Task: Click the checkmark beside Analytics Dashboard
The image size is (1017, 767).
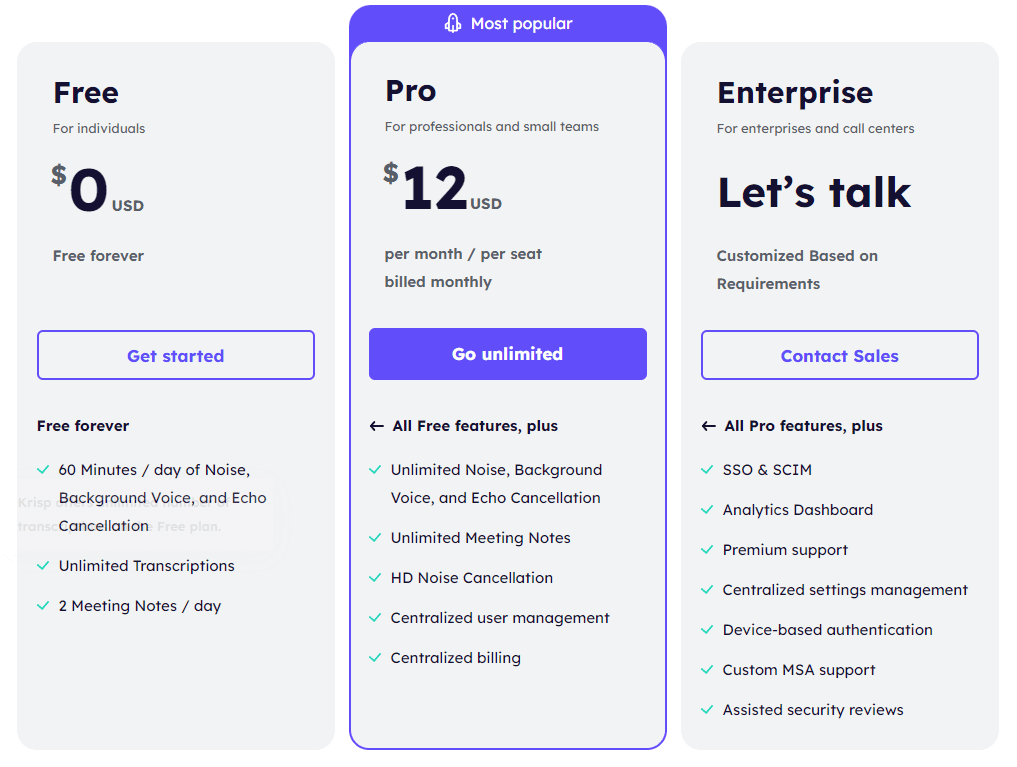Action: (707, 509)
